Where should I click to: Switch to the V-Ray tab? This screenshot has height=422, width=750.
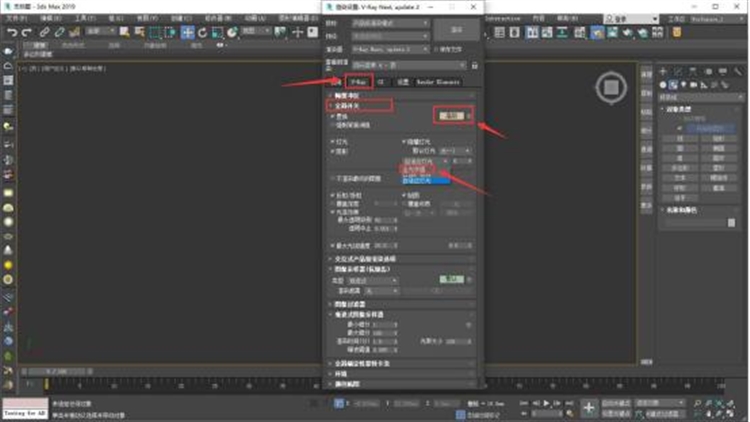coord(359,82)
